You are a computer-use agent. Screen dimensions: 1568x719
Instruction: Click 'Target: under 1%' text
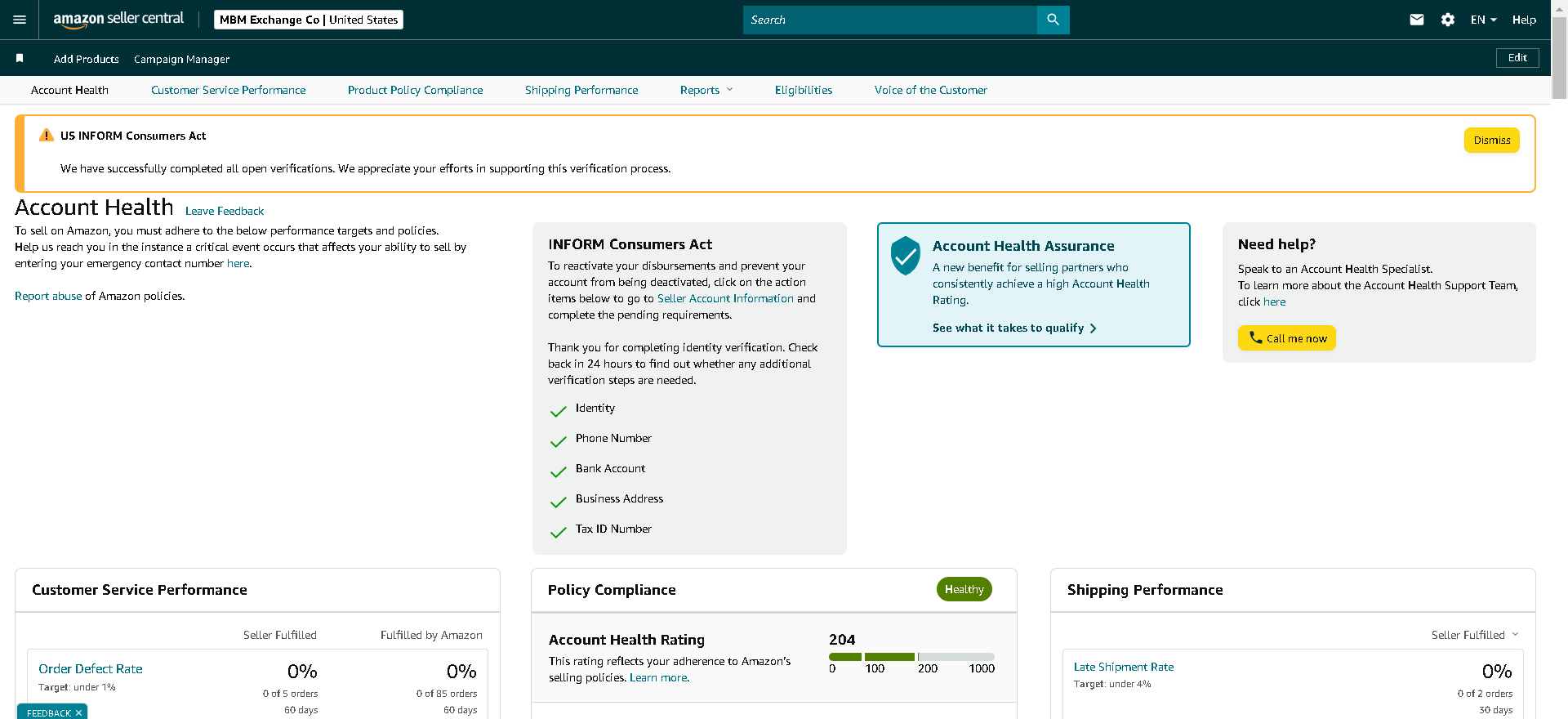click(x=77, y=687)
